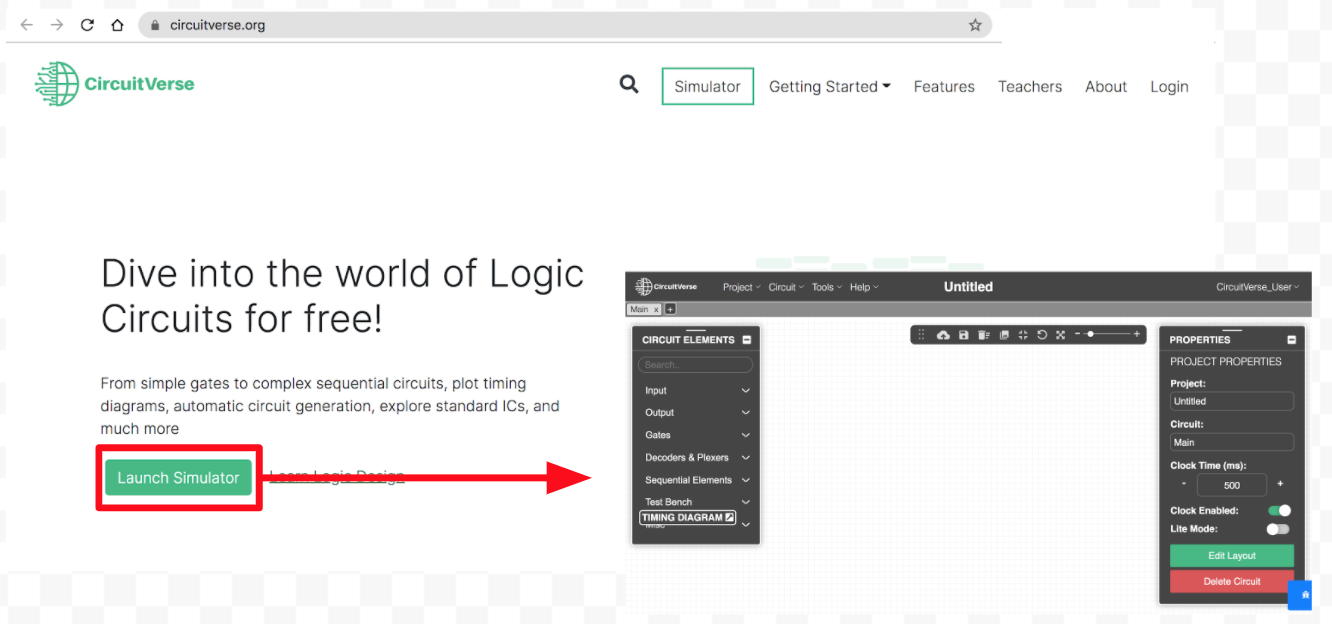Click the delete selected trash icon

tap(983, 335)
